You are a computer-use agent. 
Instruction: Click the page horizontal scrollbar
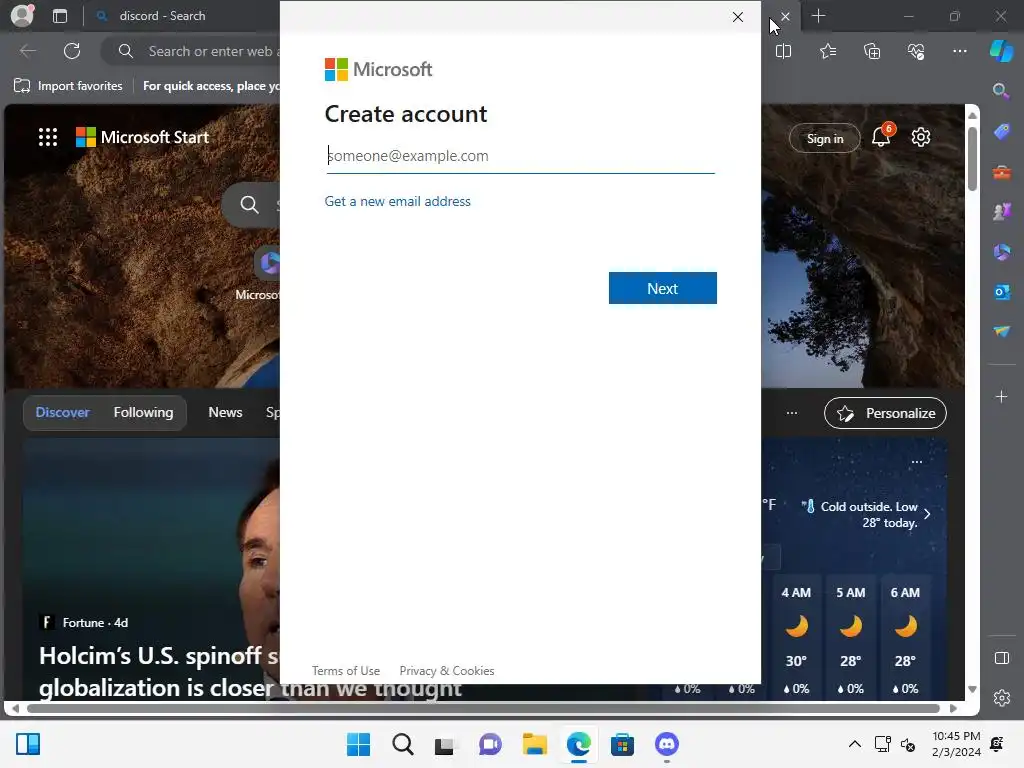tap(483, 708)
